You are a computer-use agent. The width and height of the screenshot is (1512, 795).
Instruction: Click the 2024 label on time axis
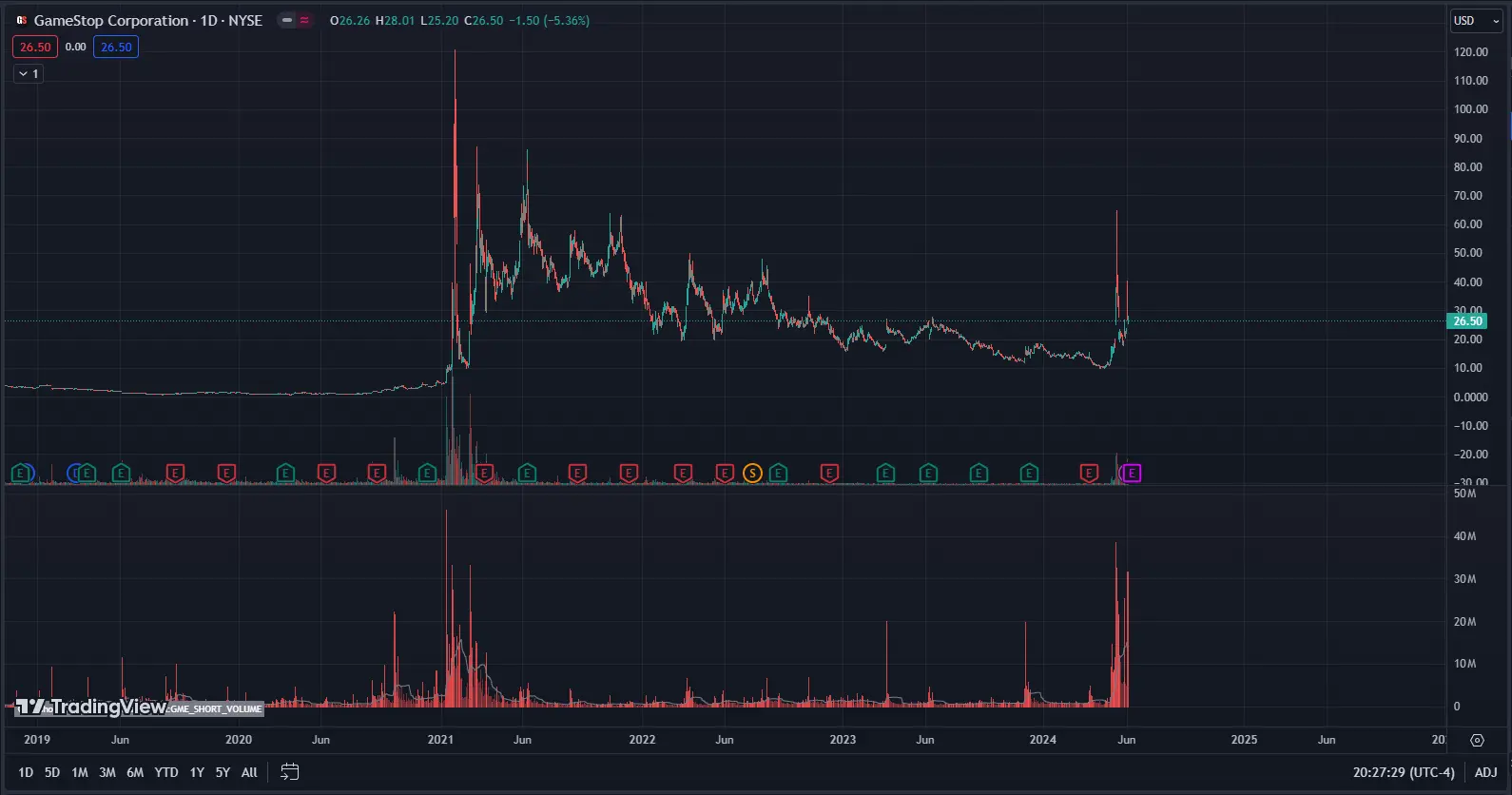tap(1042, 740)
